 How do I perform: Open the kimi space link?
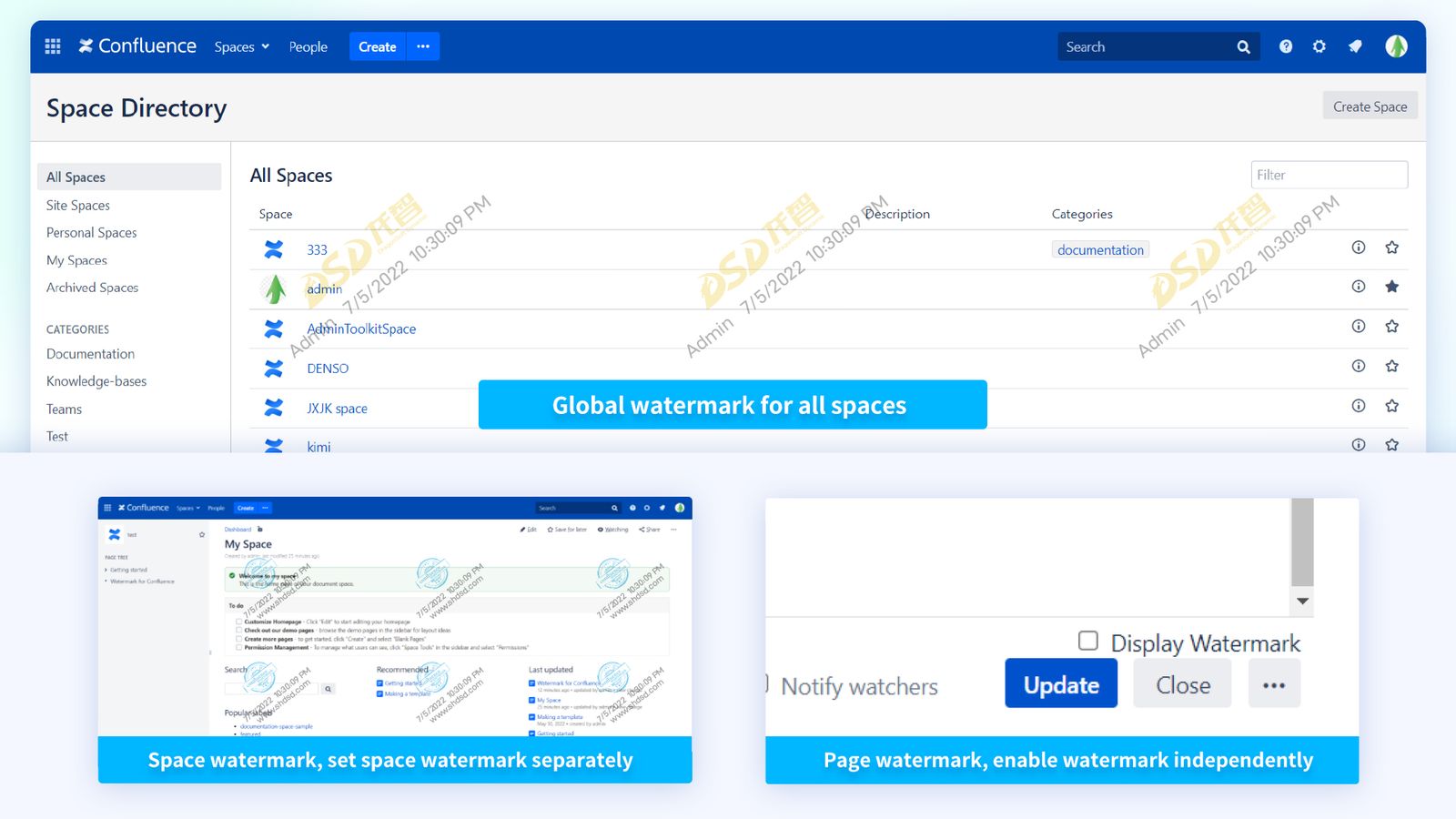(318, 446)
